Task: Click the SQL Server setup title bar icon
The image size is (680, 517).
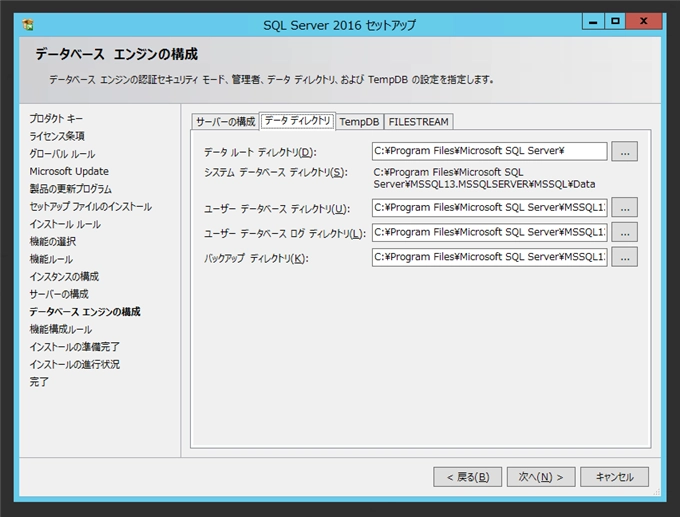Action: 28,25
